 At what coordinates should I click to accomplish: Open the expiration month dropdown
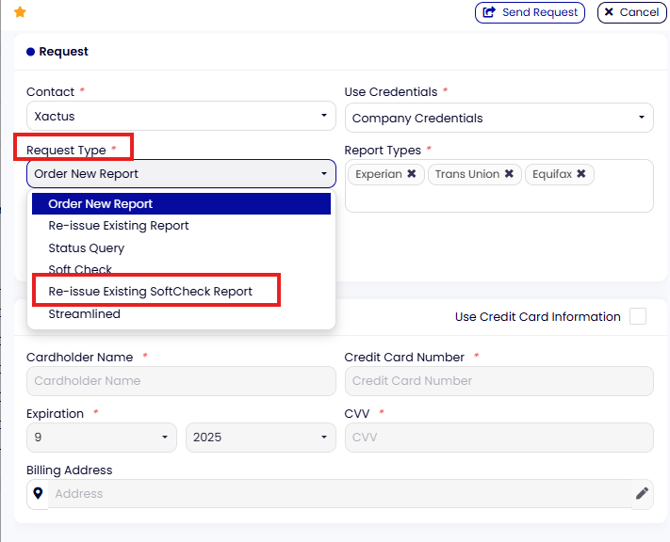click(101, 437)
